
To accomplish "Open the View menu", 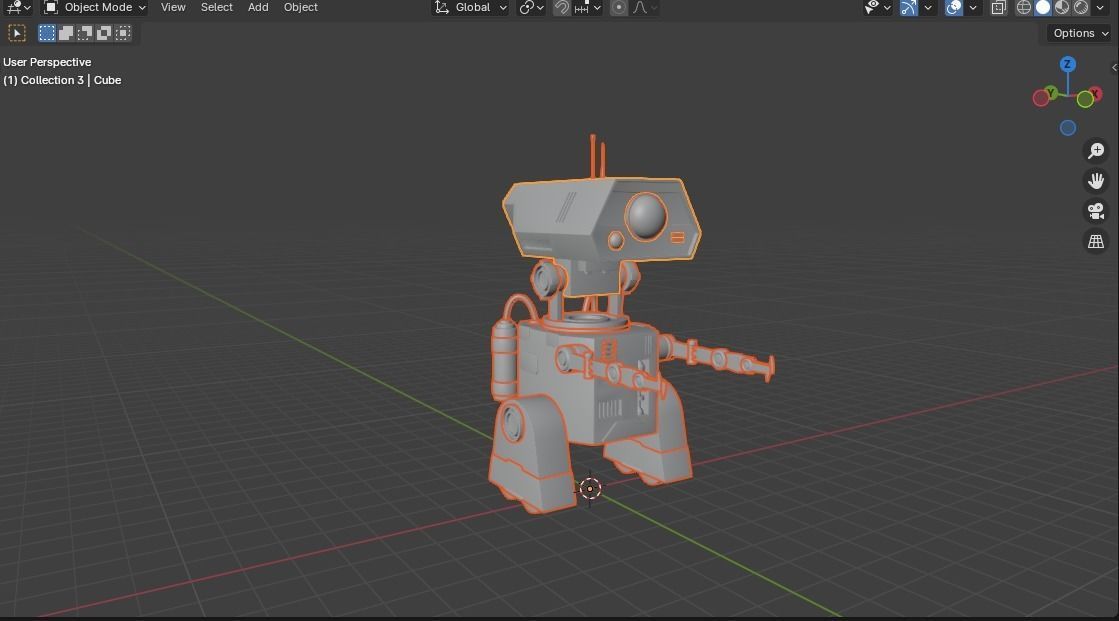I will [173, 7].
